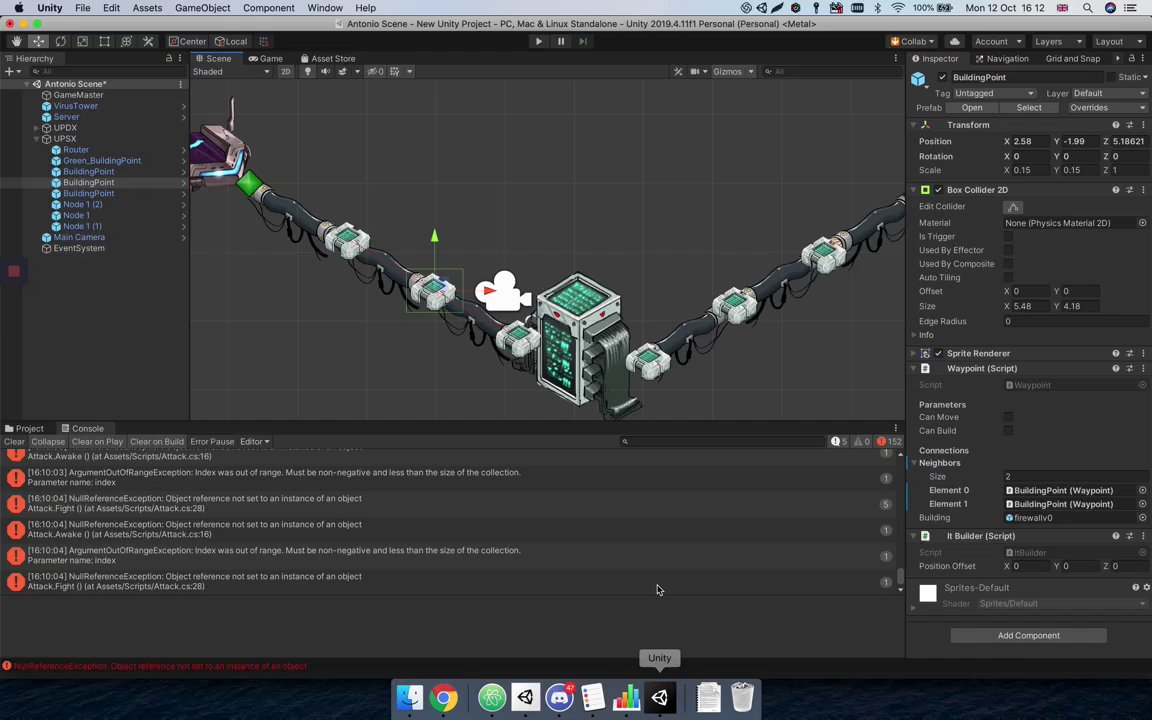The image size is (1152, 720).
Task: Toggle the Static checkbox
Action: pos(1111,77)
